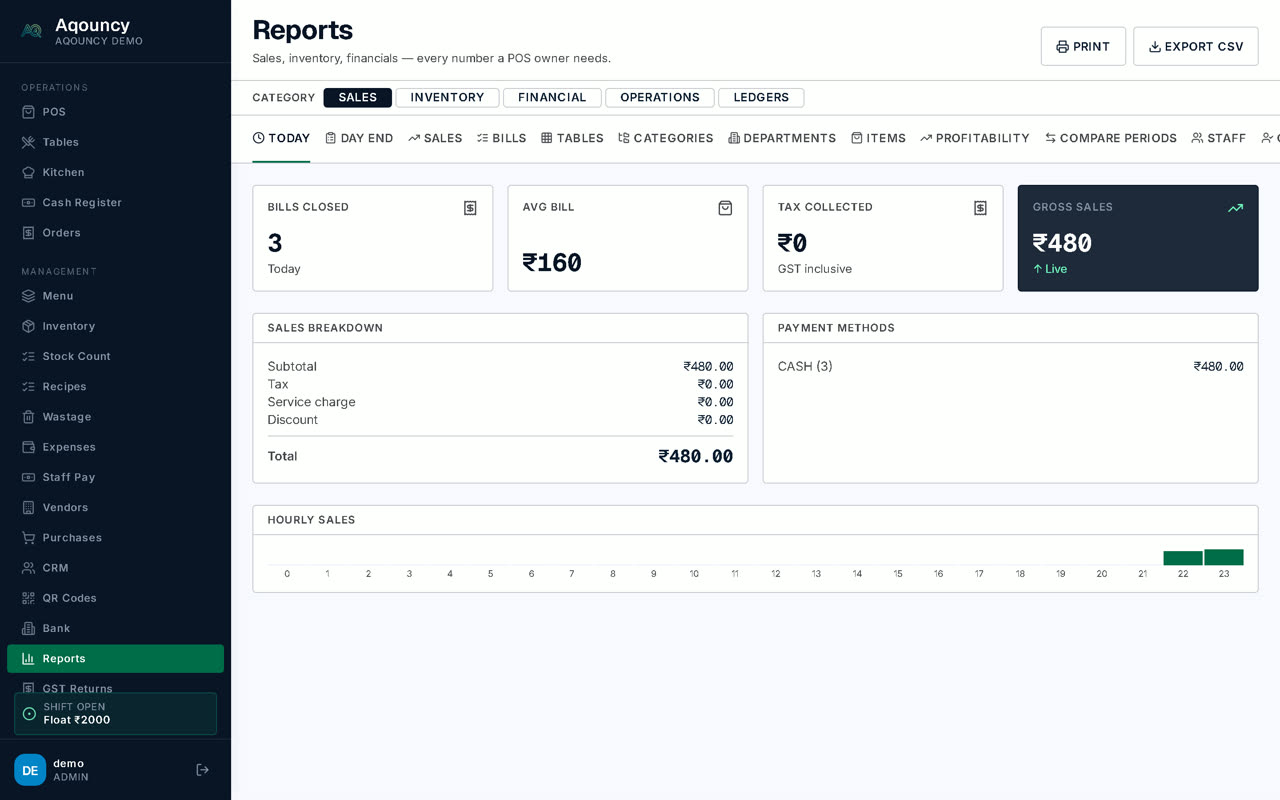Go to Staff Pay page

tap(115, 478)
